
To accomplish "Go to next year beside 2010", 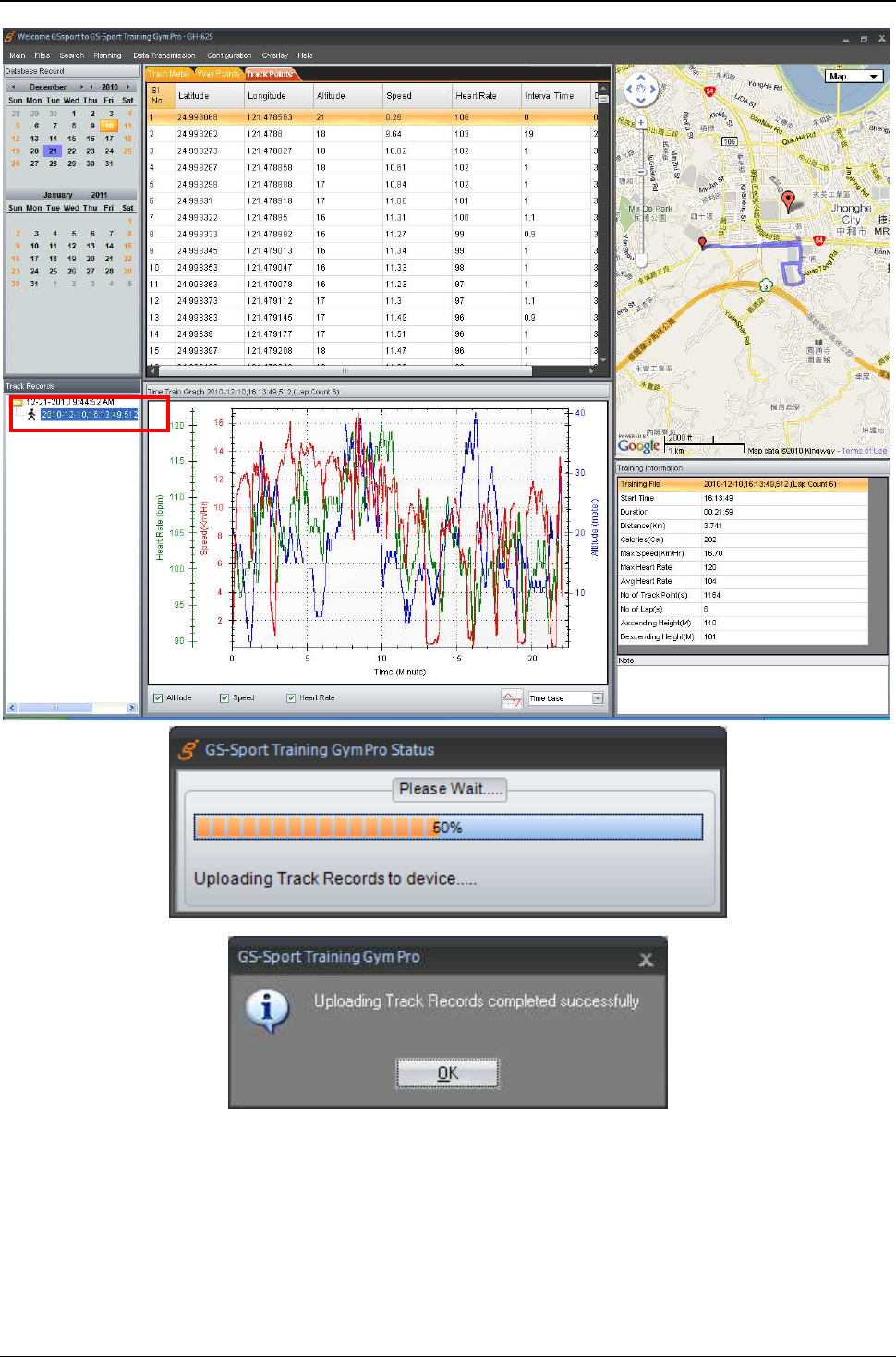I will (128, 87).
